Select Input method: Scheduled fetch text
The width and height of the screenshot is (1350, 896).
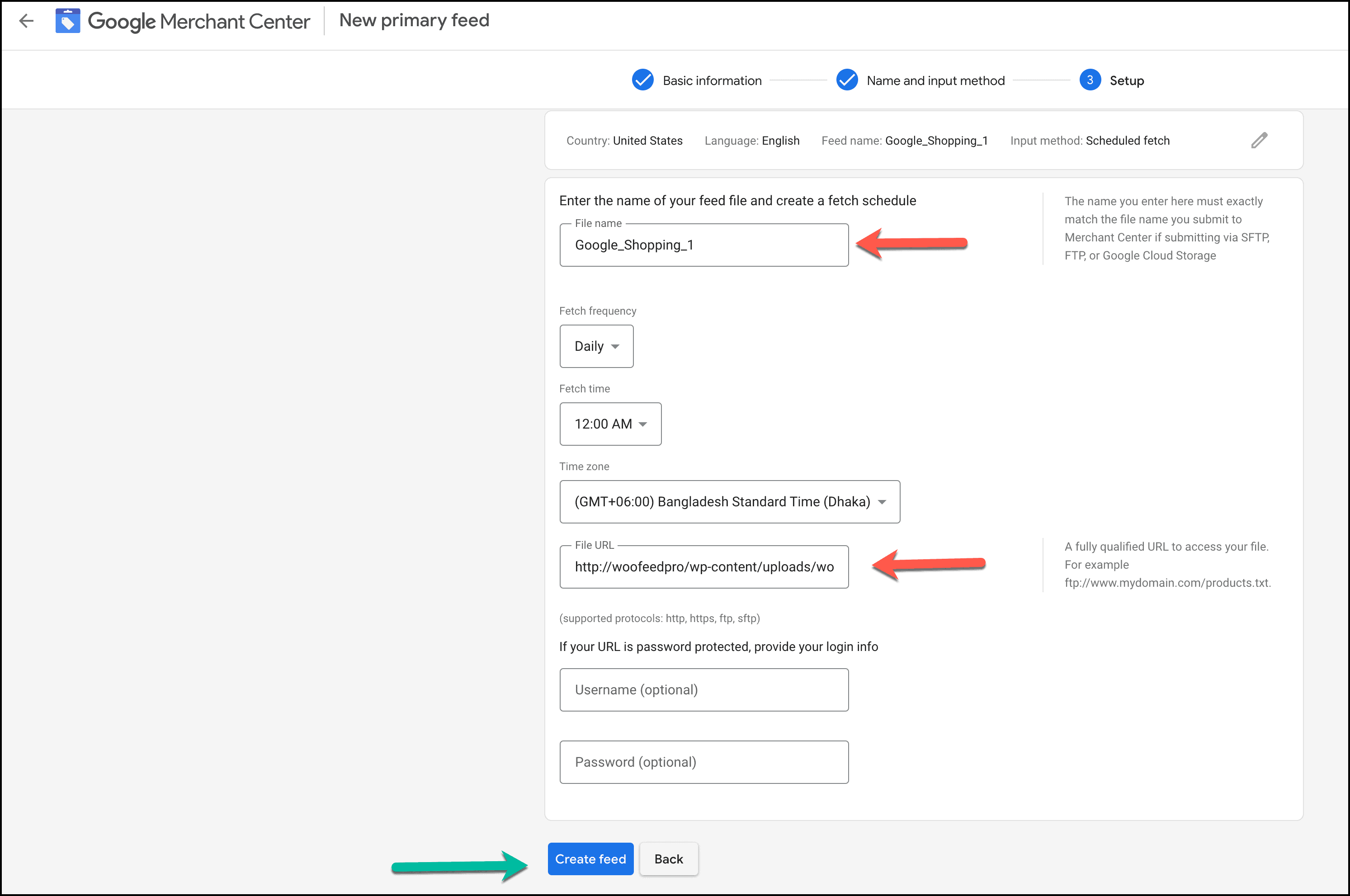coord(1090,141)
